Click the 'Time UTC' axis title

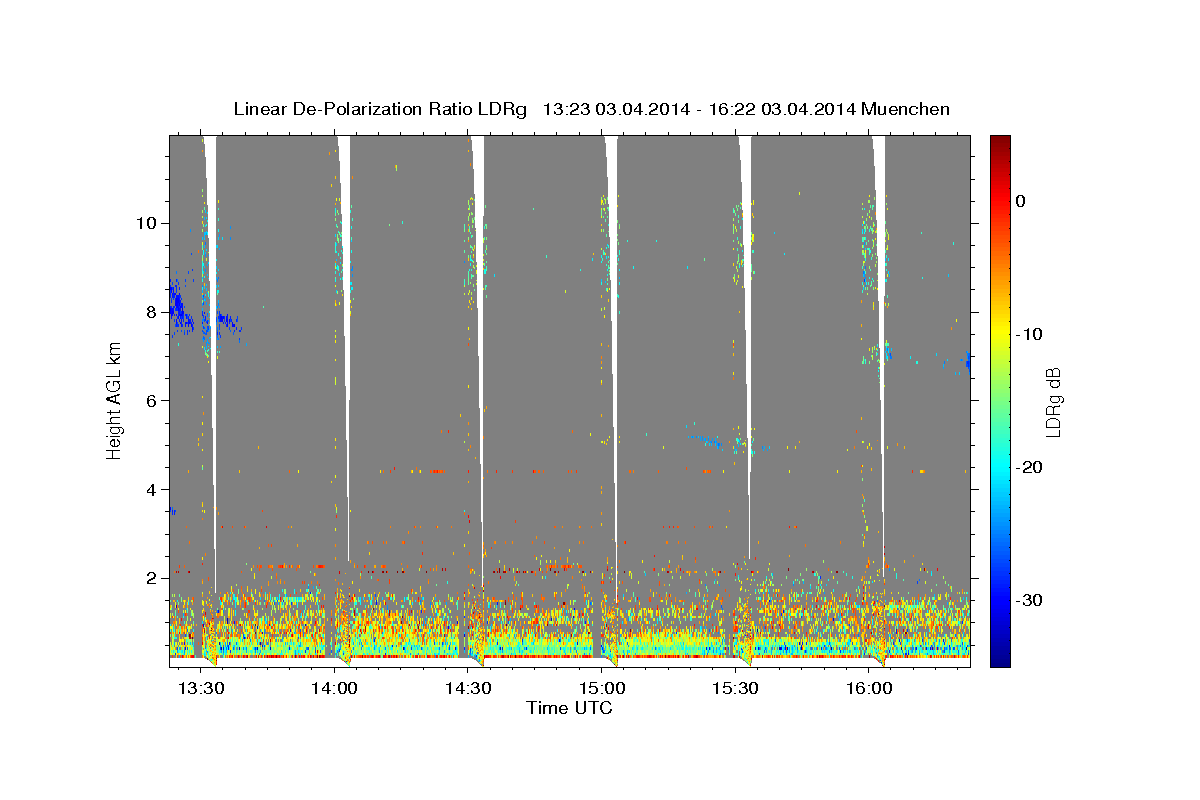point(569,708)
